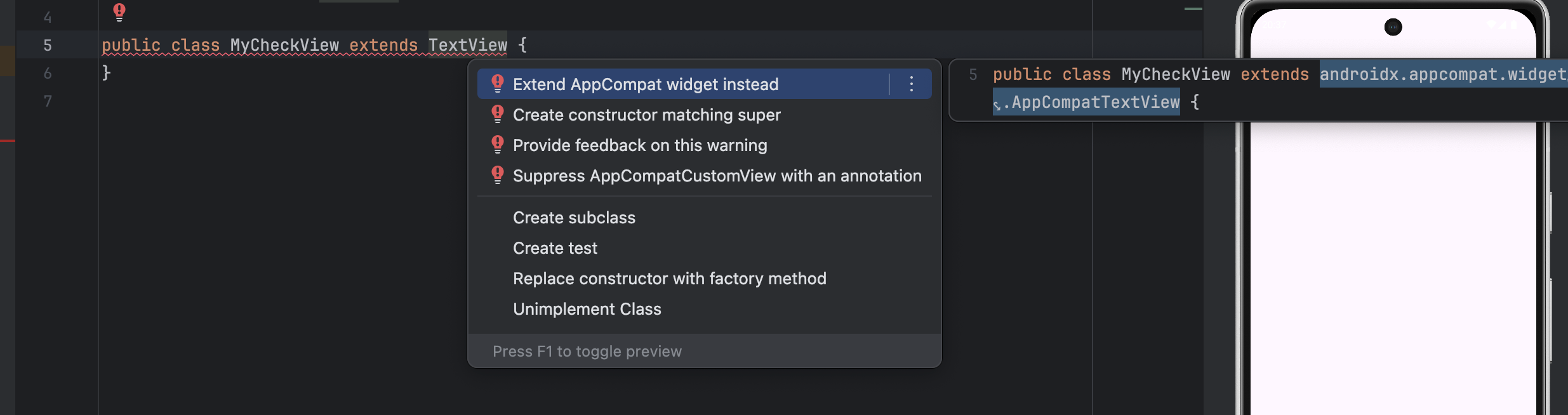Image resolution: width=1568 pixels, height=415 pixels.
Task: Open the three-dot options for the highlighted fix
Action: point(912,84)
